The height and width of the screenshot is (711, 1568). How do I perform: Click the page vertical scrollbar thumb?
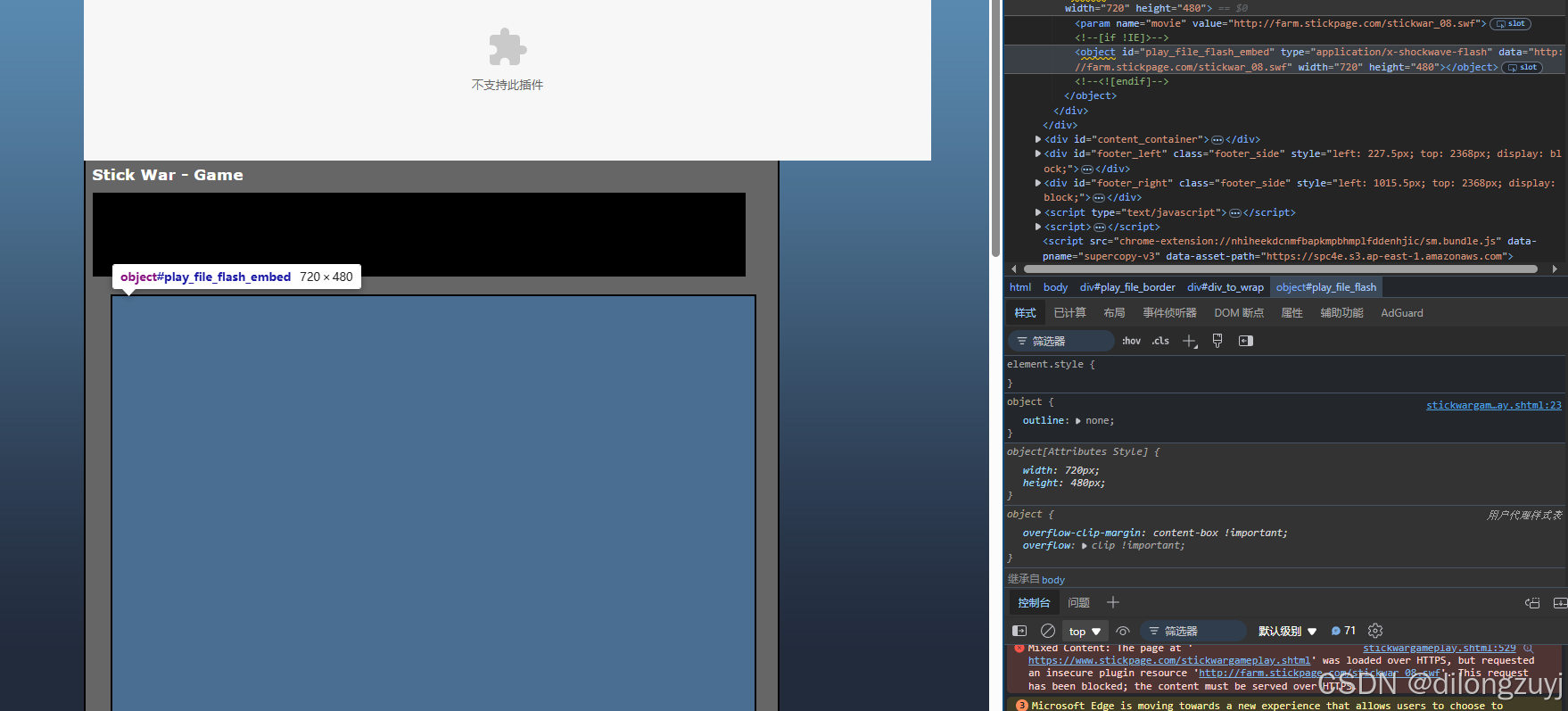click(x=995, y=128)
